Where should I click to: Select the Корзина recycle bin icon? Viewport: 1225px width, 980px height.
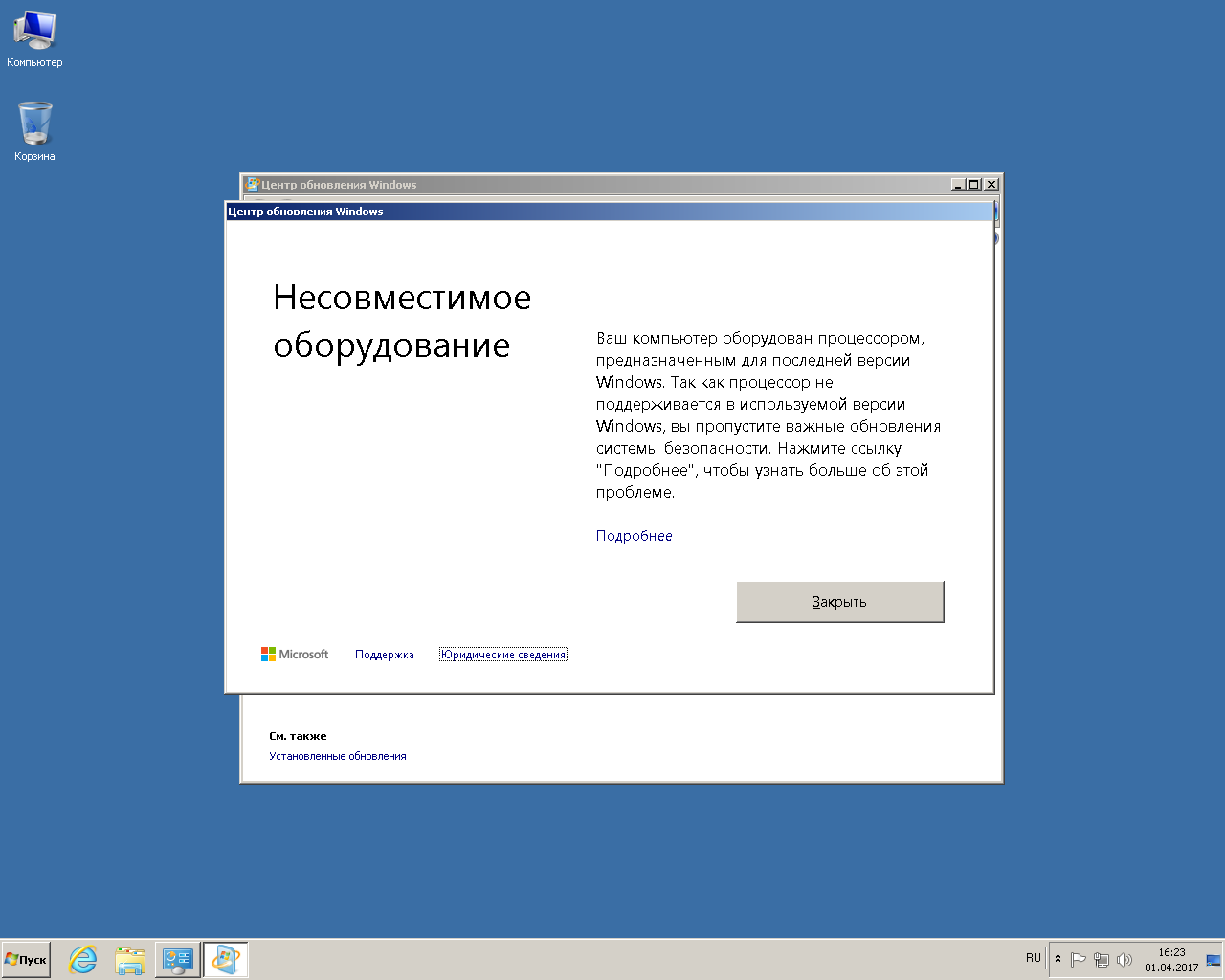click(34, 131)
